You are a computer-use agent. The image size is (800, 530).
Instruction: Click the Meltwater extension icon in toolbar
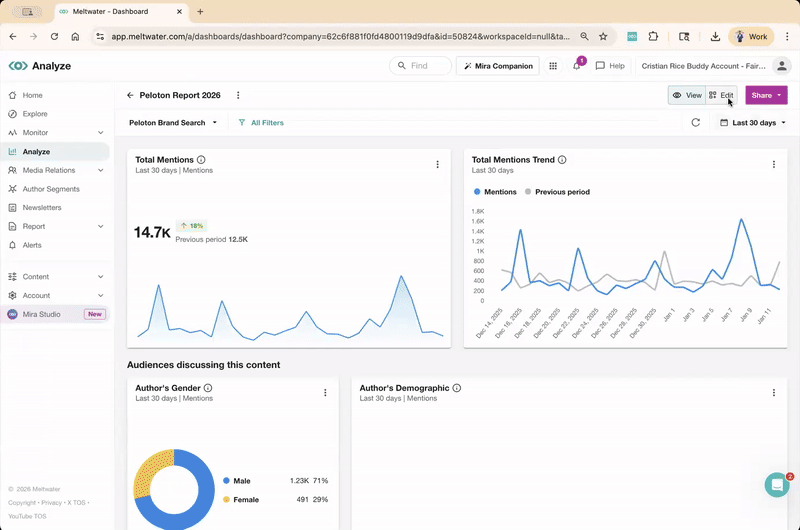632,37
